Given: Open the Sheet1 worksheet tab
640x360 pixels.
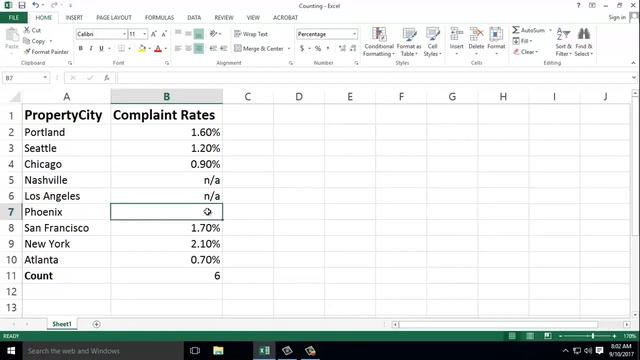Looking at the screenshot, I should coord(62,324).
